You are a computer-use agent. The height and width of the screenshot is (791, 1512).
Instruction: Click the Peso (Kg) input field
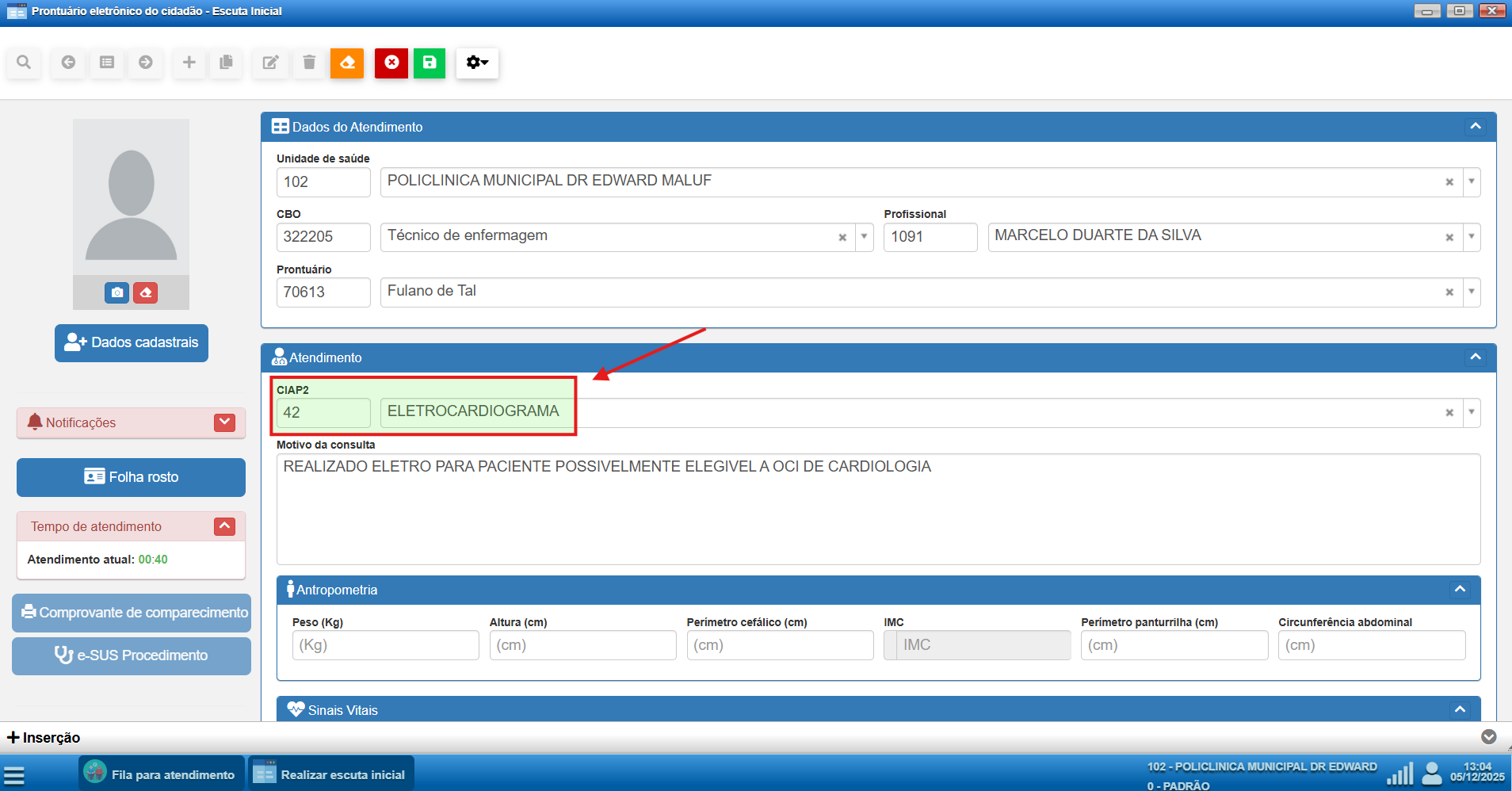[385, 645]
